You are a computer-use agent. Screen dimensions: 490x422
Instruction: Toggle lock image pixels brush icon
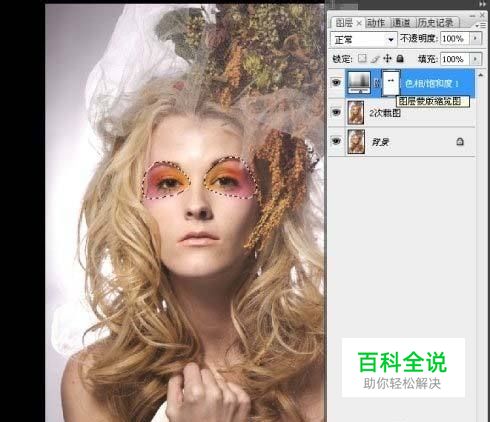click(375, 59)
